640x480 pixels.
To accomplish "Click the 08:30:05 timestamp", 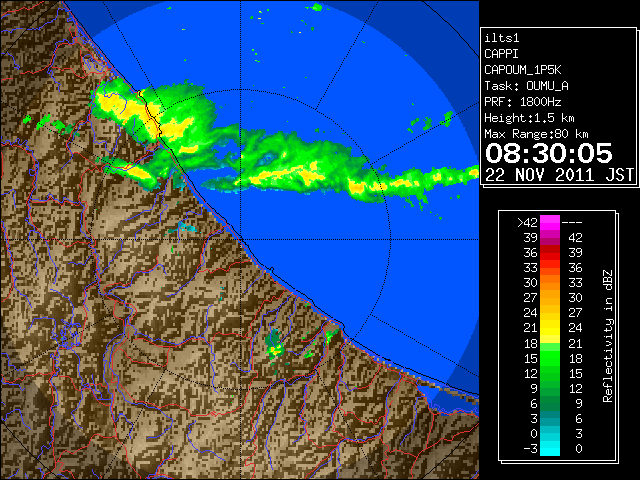I will (549, 153).
